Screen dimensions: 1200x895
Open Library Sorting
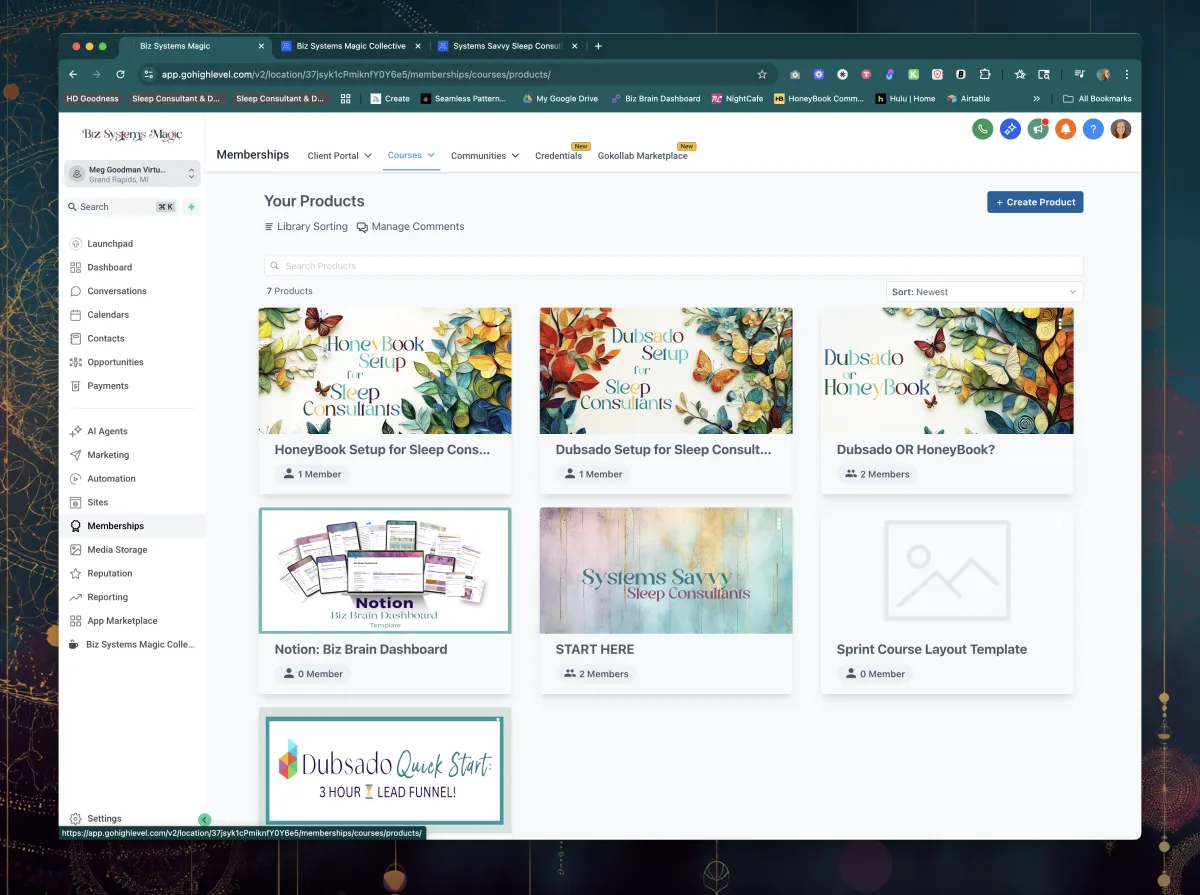pyautogui.click(x=306, y=227)
